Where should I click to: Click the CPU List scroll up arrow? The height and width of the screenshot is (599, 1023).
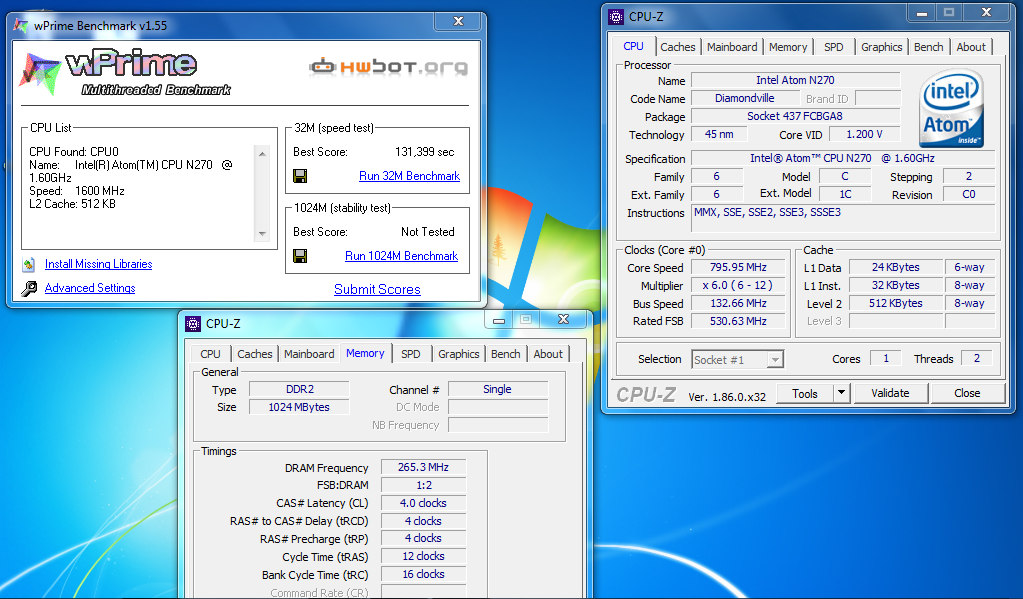pos(262,154)
